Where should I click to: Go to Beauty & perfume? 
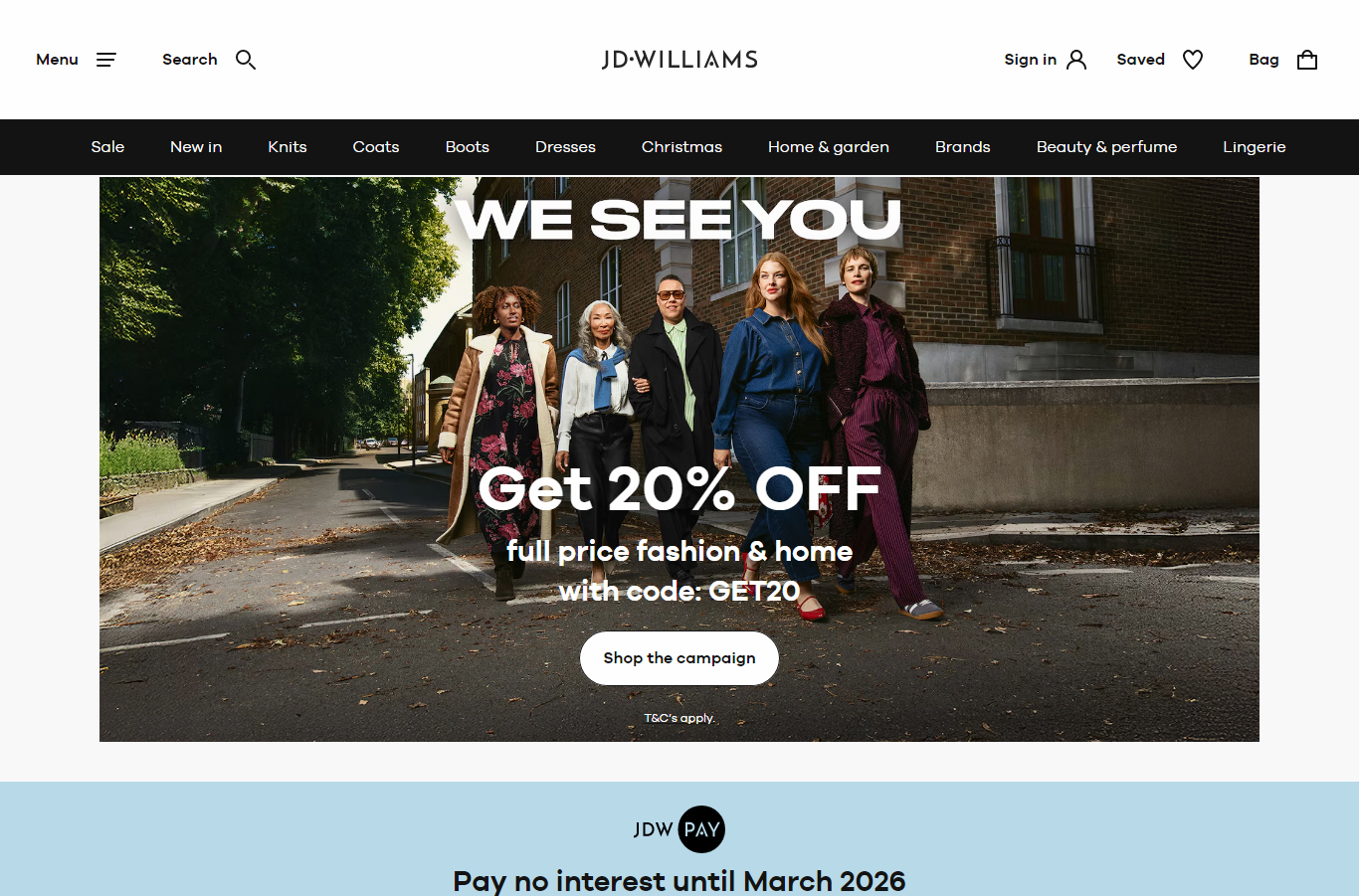1106,147
